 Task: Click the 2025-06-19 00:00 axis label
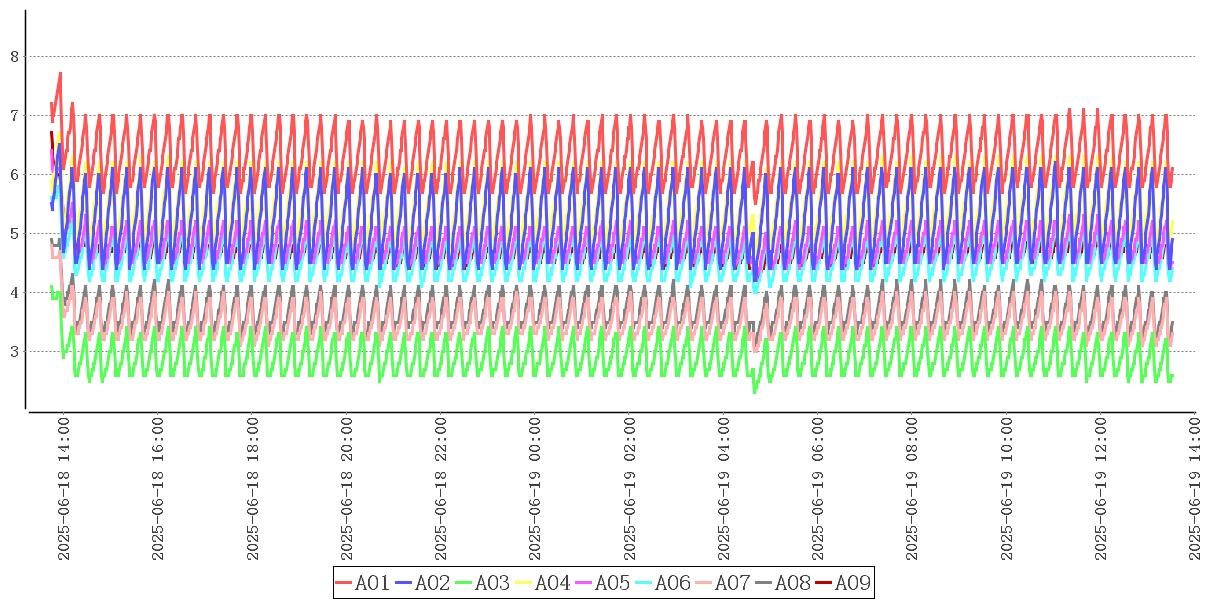click(536, 489)
